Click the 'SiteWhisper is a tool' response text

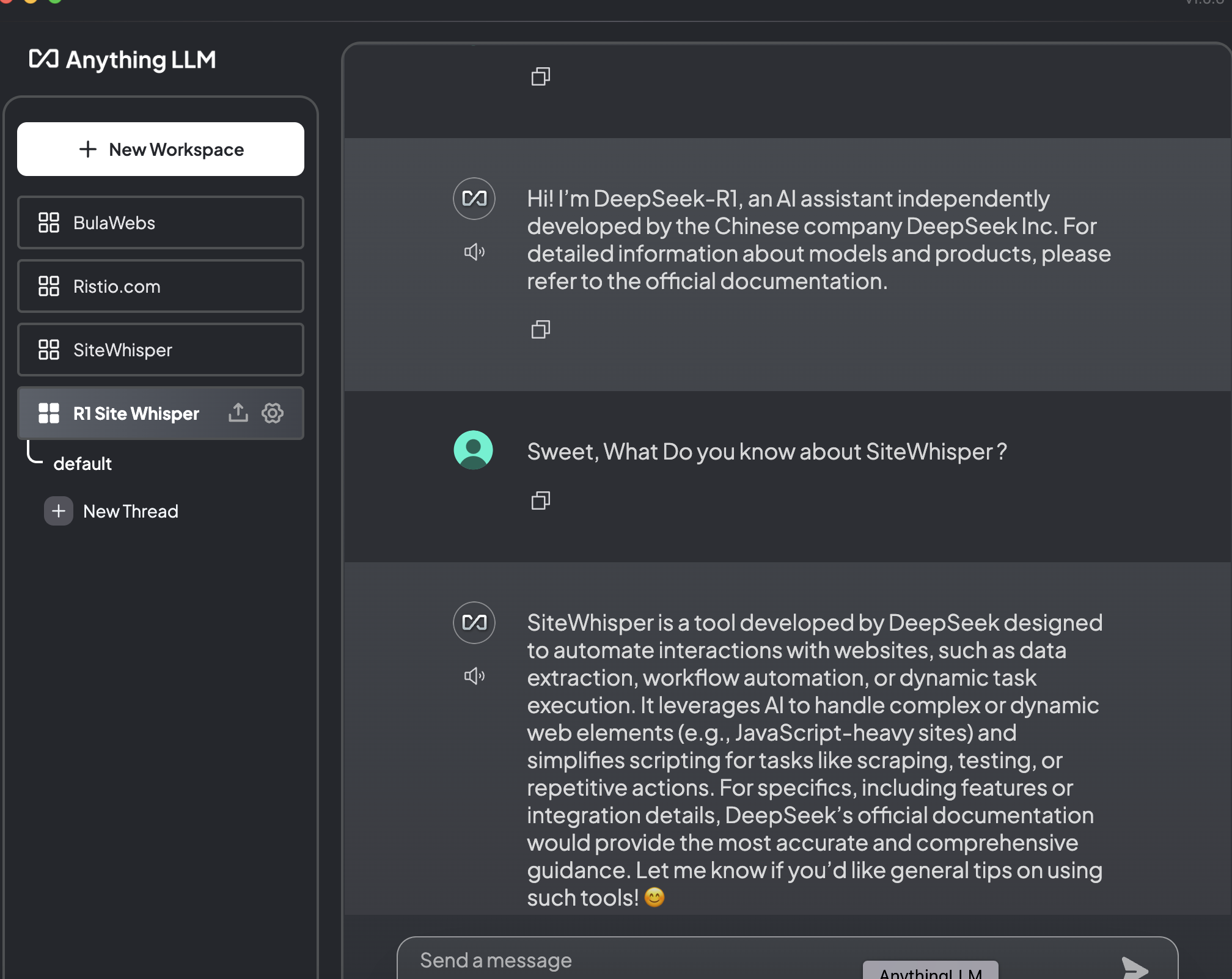click(x=815, y=760)
